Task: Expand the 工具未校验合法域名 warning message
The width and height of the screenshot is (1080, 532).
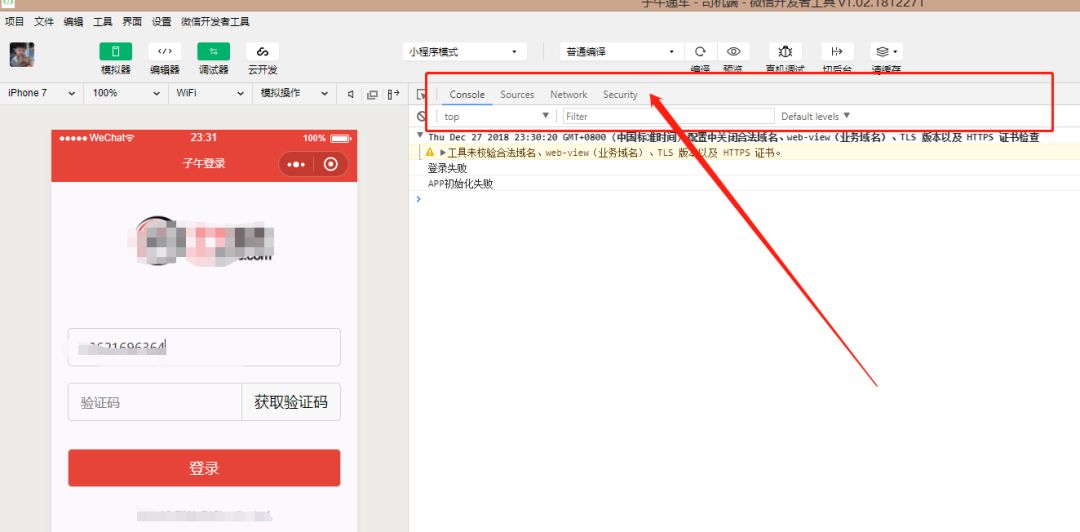Action: (443, 152)
